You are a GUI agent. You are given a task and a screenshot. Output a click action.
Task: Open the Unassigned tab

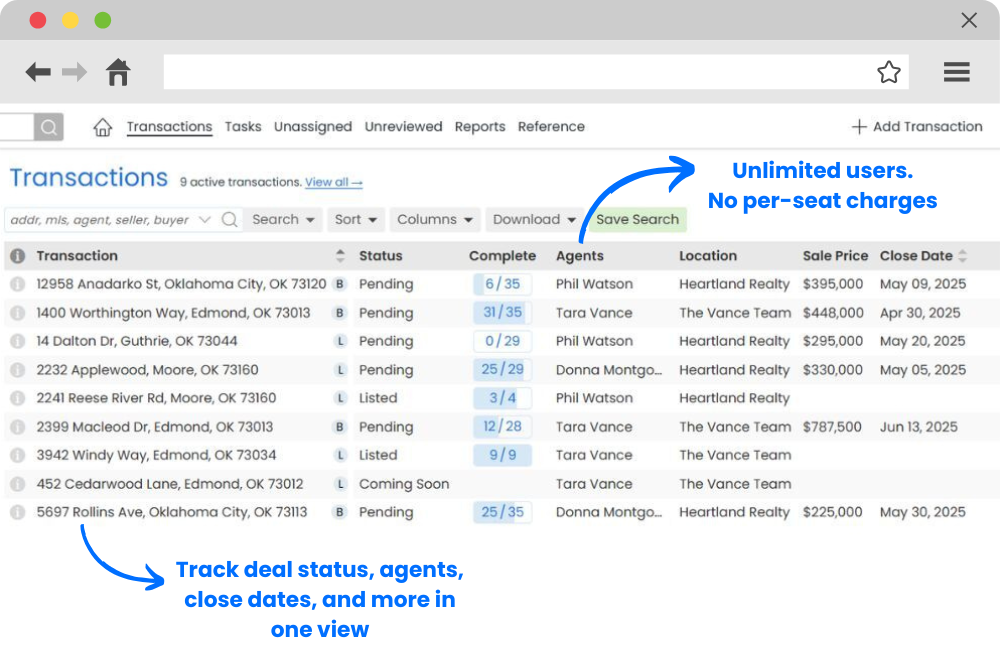click(x=313, y=127)
